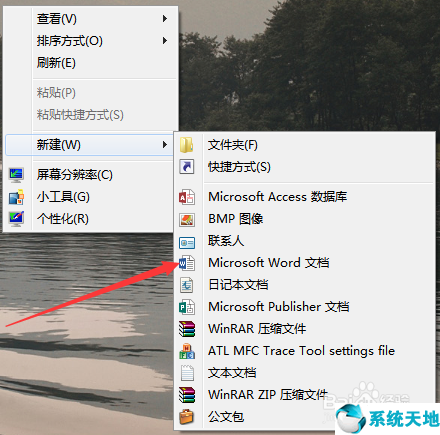Expand the 排序方式(O) submenu arrow
The image size is (440, 435).
point(165,41)
